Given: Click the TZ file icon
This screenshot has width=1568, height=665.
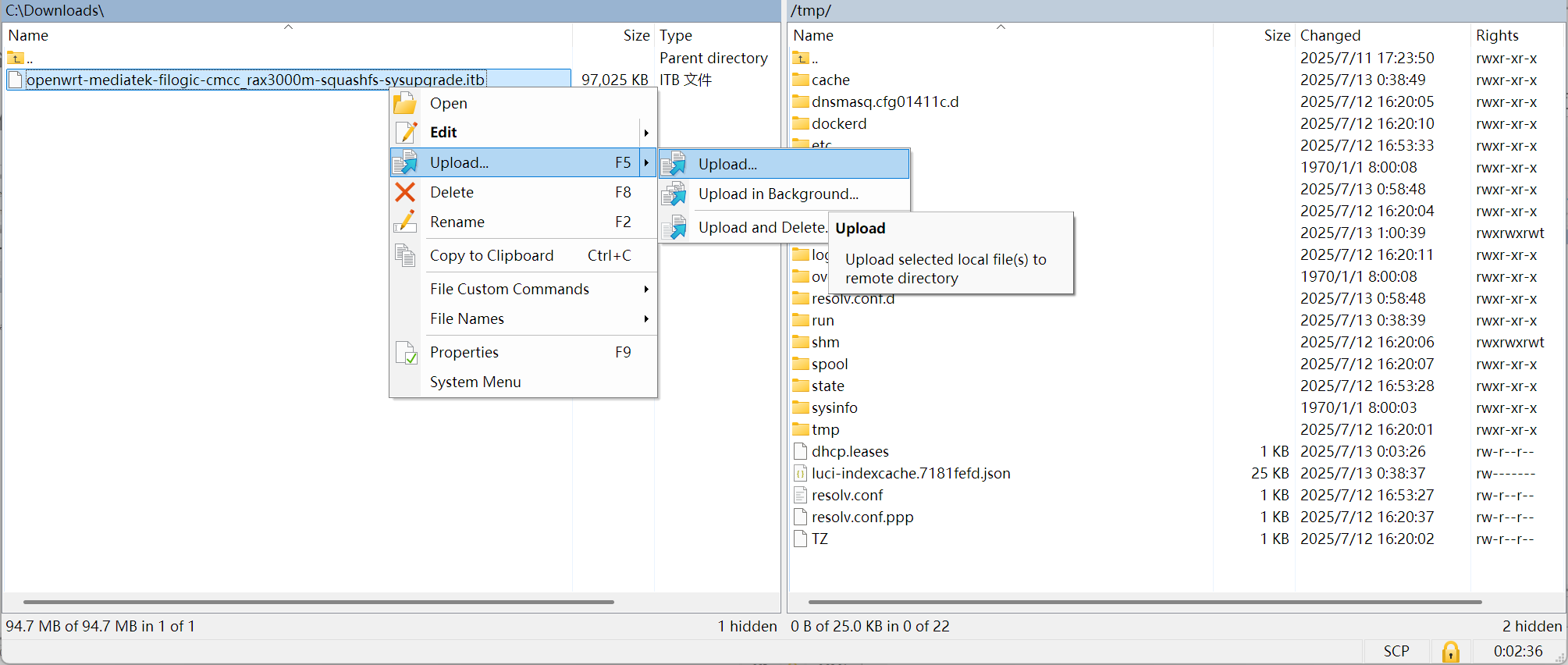Looking at the screenshot, I should (800, 539).
